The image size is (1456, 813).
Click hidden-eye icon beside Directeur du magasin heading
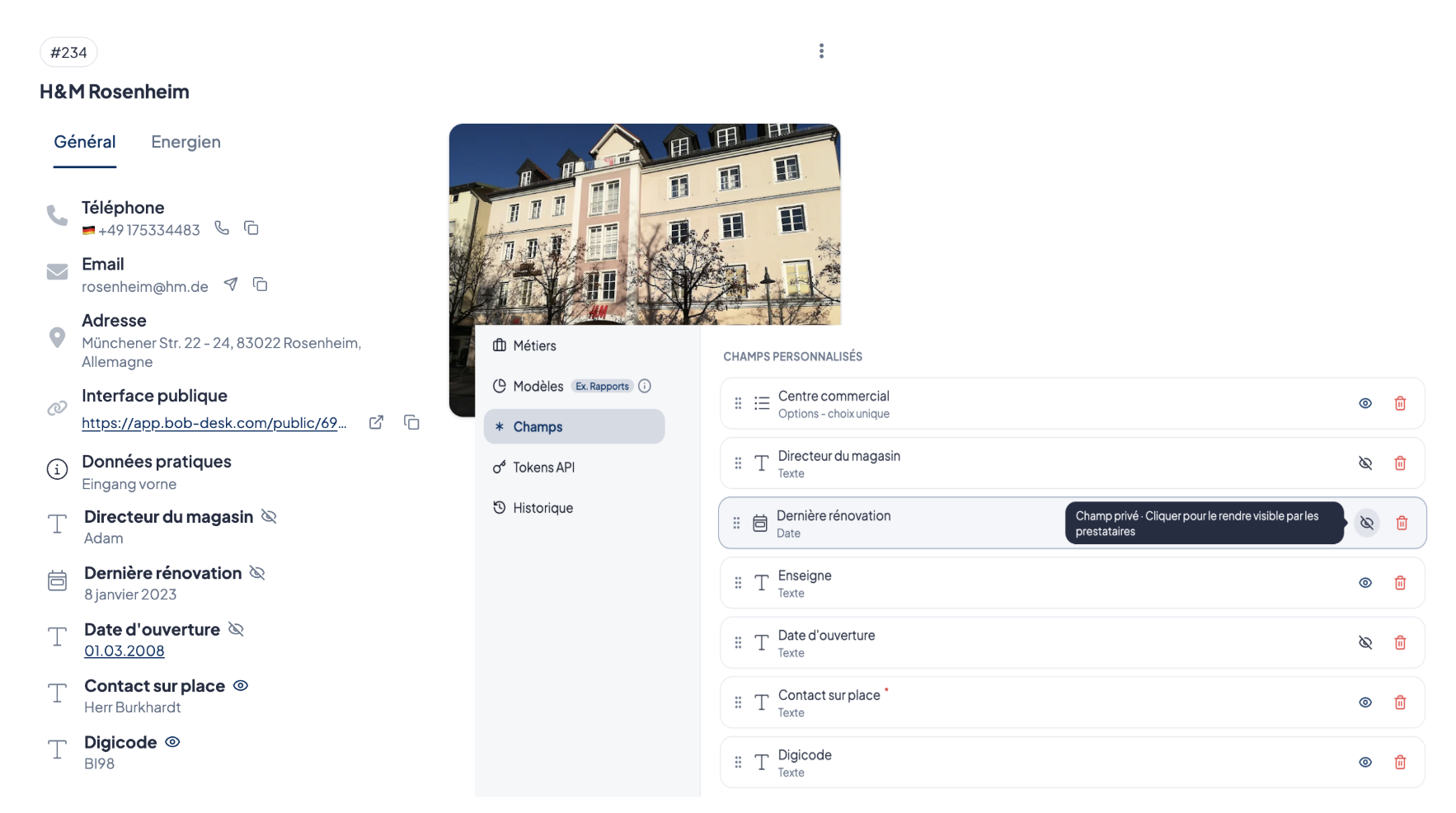[x=269, y=516]
